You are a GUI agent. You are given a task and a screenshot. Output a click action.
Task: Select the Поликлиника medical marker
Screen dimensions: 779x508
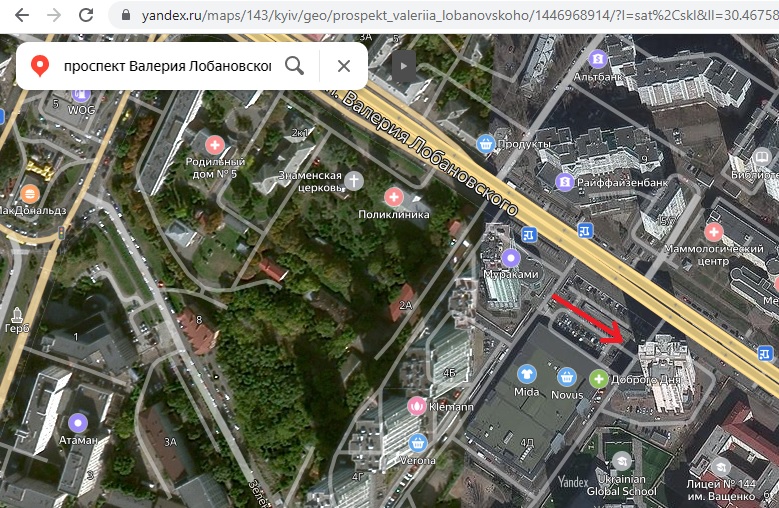click(x=394, y=197)
